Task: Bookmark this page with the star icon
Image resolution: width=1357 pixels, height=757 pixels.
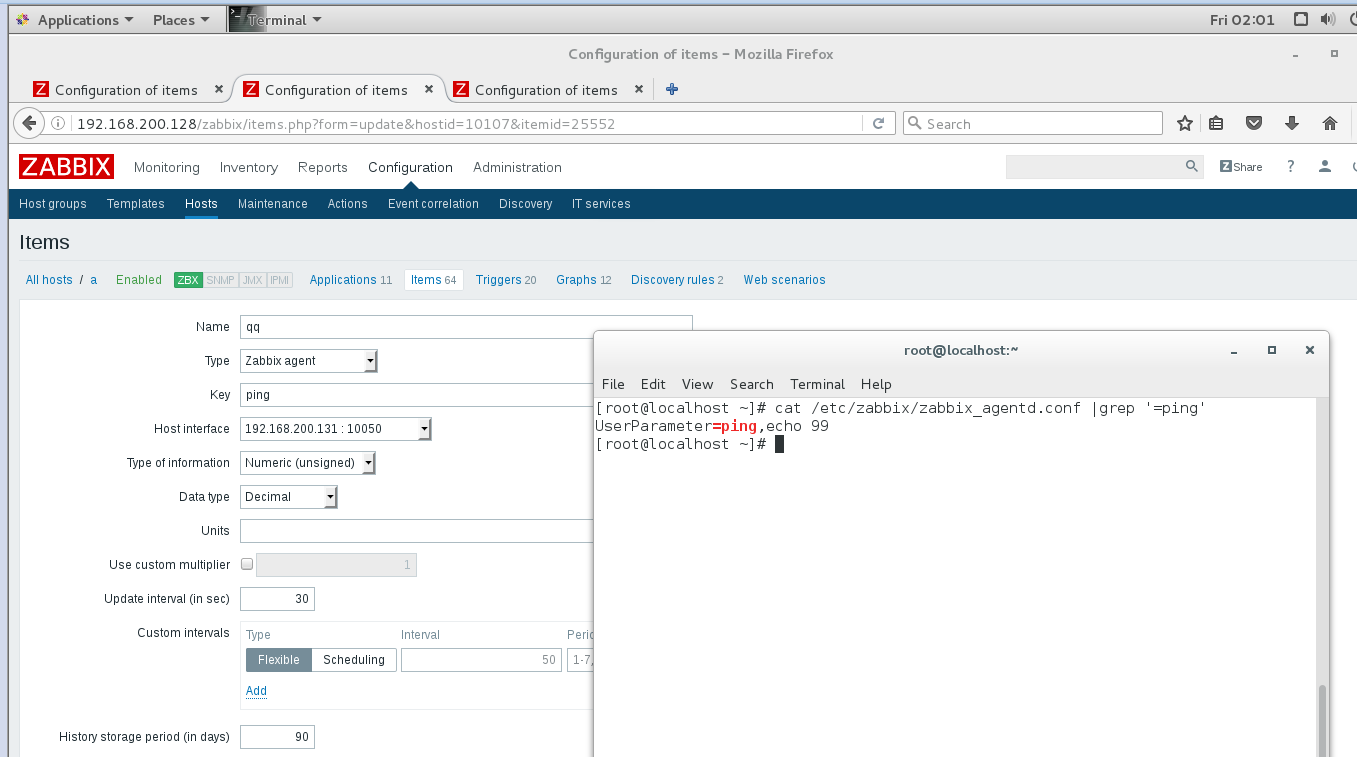Action: (x=1185, y=123)
